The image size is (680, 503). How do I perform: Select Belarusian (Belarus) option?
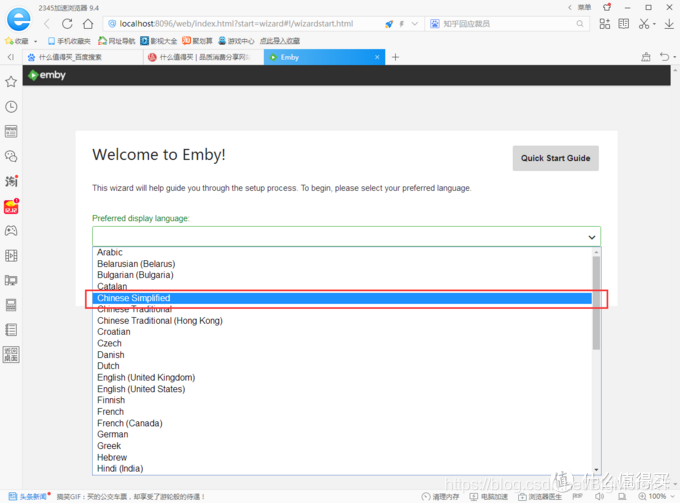[342, 264]
